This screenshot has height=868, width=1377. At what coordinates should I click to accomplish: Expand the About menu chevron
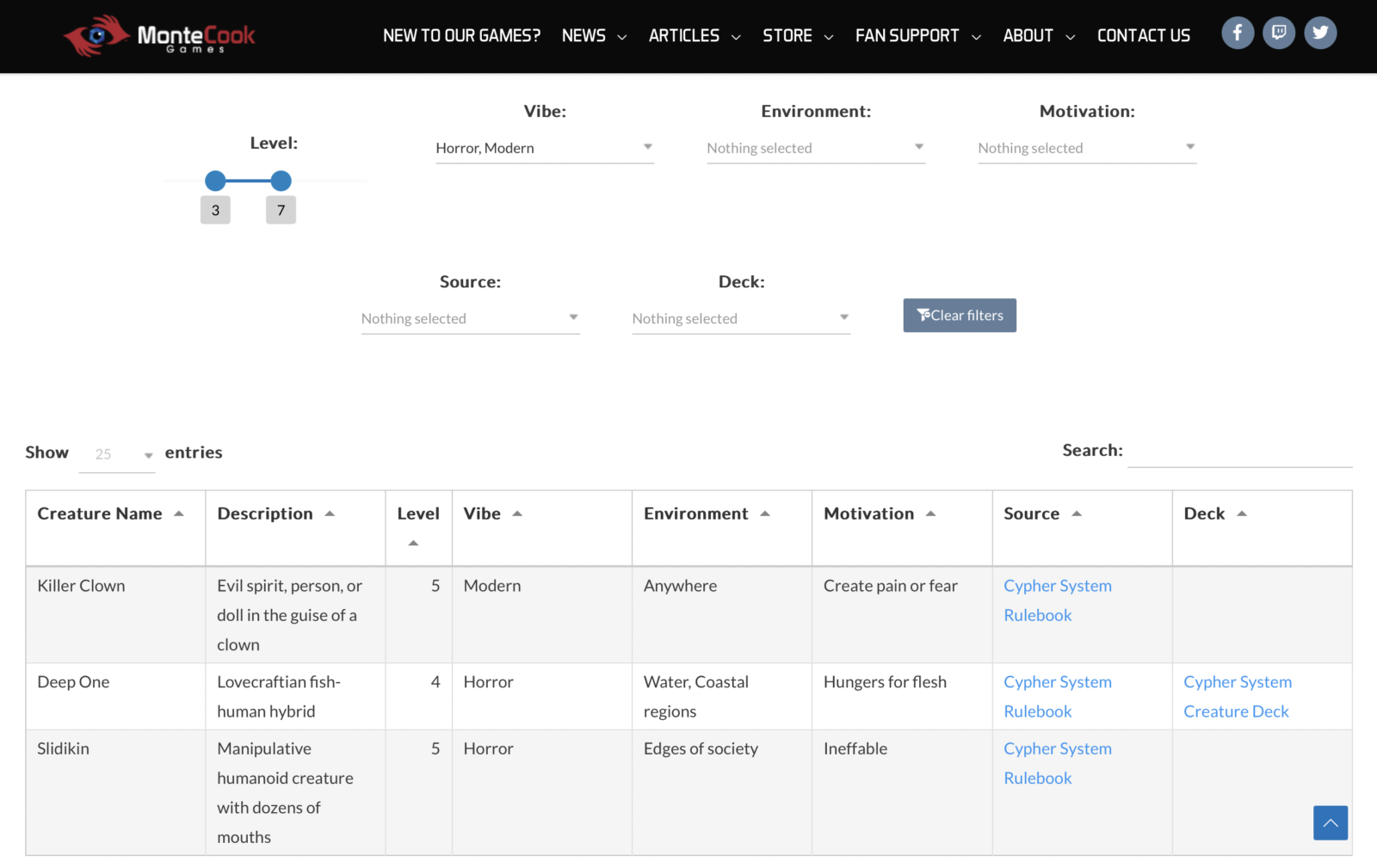1071,37
